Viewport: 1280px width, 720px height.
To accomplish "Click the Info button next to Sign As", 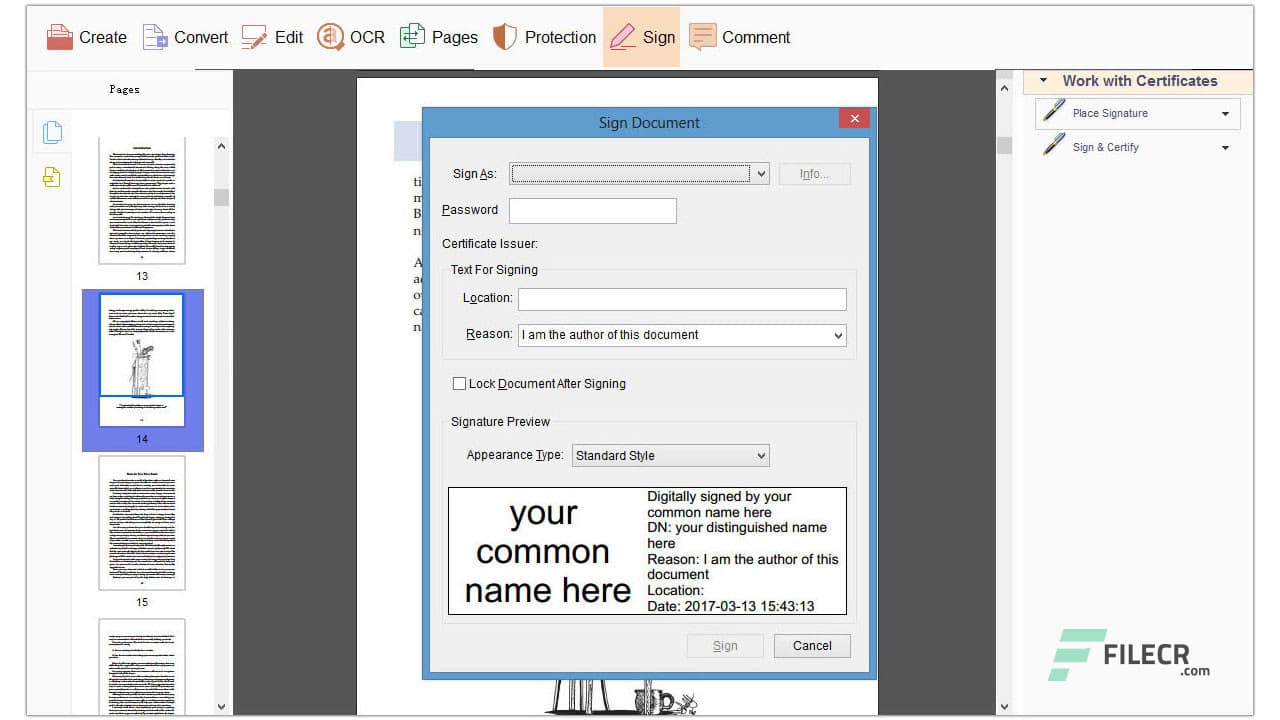I will [x=814, y=173].
